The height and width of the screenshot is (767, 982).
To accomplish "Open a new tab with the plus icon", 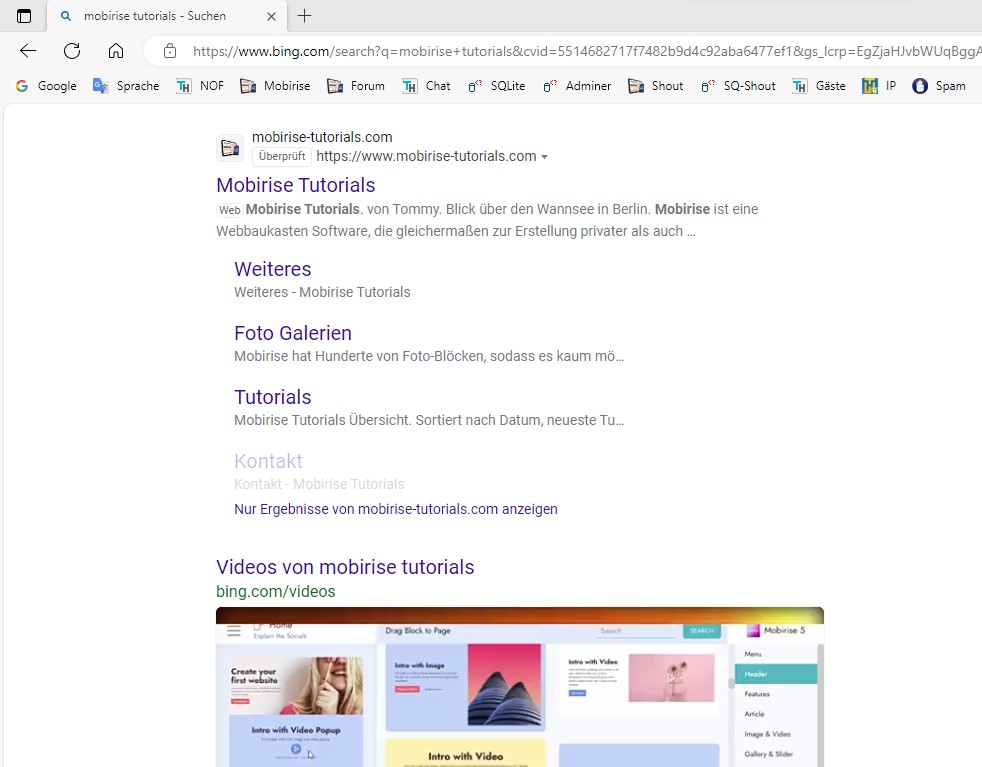I will [305, 16].
